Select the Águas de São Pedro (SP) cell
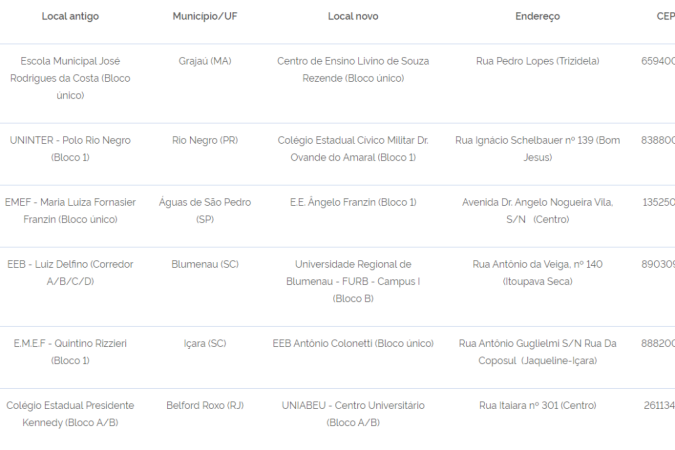Screen dimensions: 675x450 point(205,210)
